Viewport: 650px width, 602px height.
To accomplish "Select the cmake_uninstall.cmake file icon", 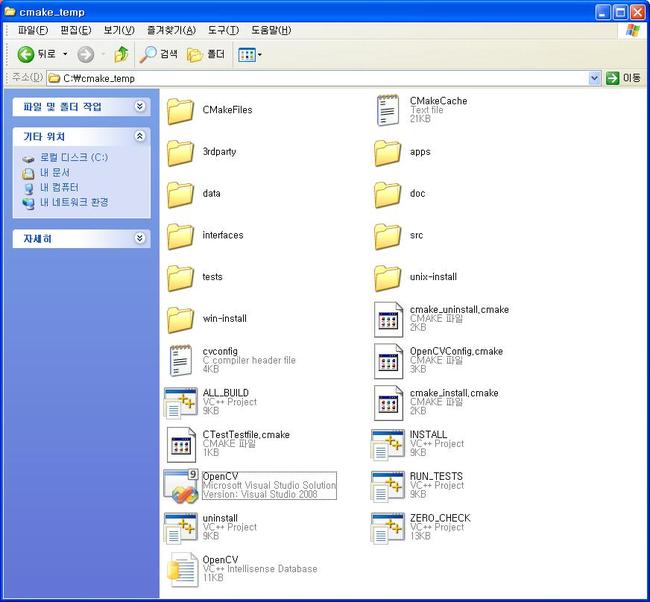I will coord(388,319).
